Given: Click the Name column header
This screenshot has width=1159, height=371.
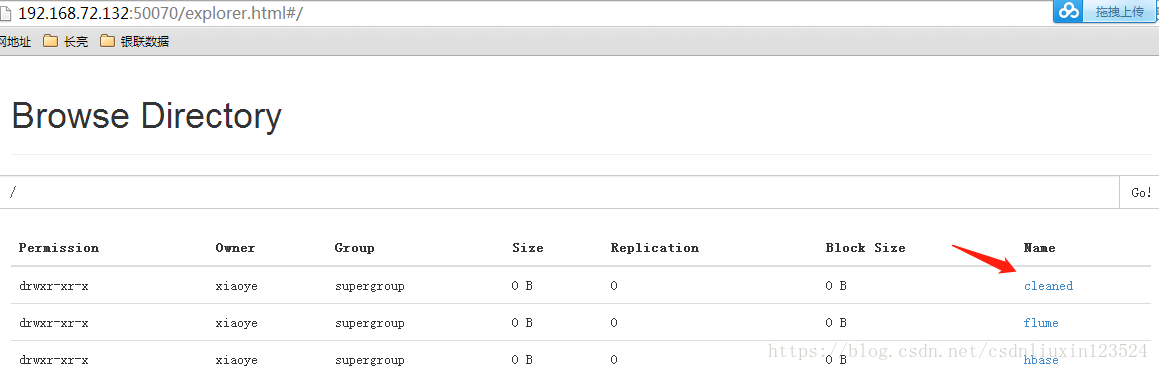Looking at the screenshot, I should (x=1039, y=248).
